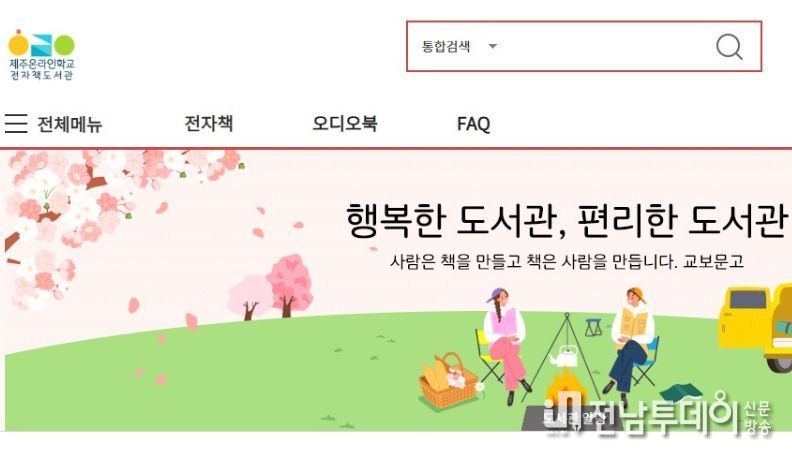Expand the 통합검색 dropdown arrow

click(492, 46)
